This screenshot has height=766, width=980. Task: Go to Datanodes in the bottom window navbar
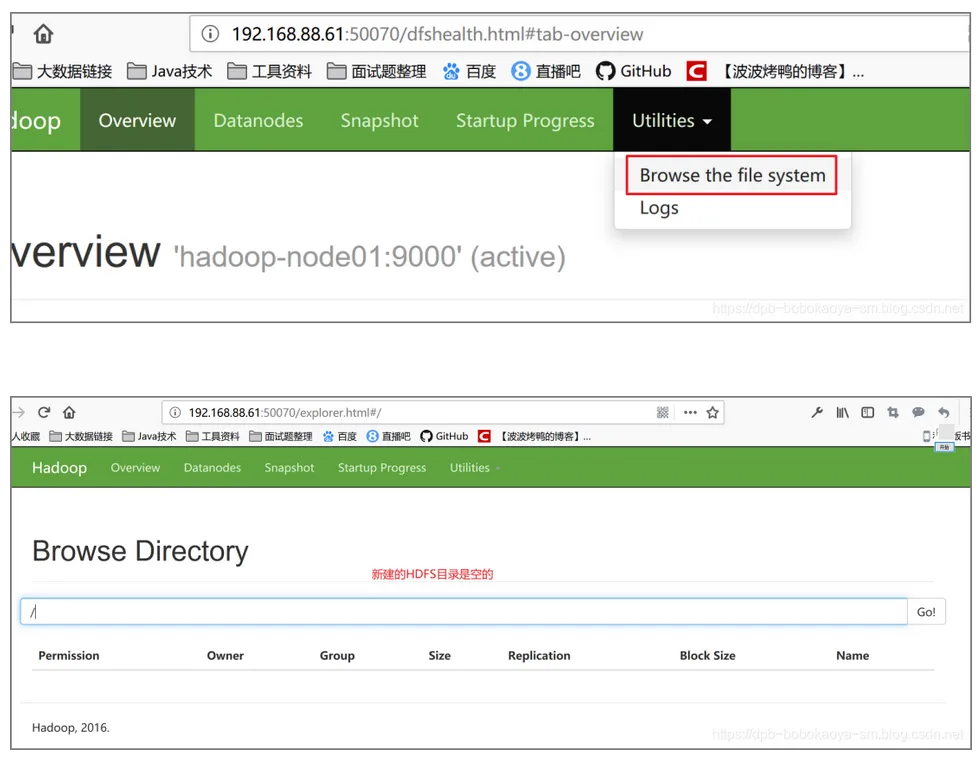pyautogui.click(x=212, y=467)
